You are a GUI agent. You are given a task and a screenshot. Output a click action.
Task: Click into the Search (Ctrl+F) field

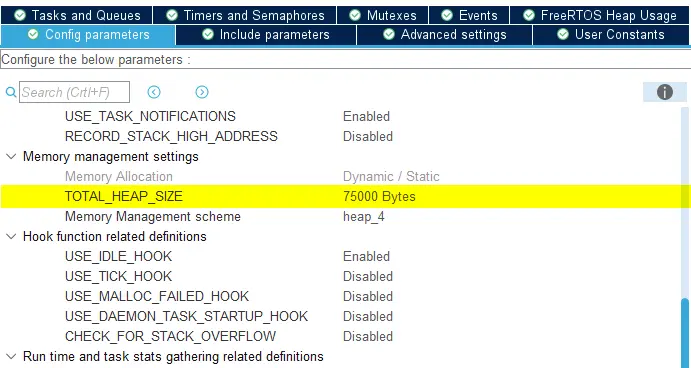[x=74, y=92]
